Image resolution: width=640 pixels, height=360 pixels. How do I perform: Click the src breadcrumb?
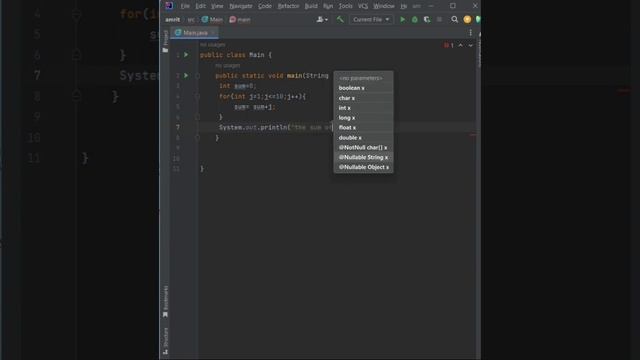[191, 20]
